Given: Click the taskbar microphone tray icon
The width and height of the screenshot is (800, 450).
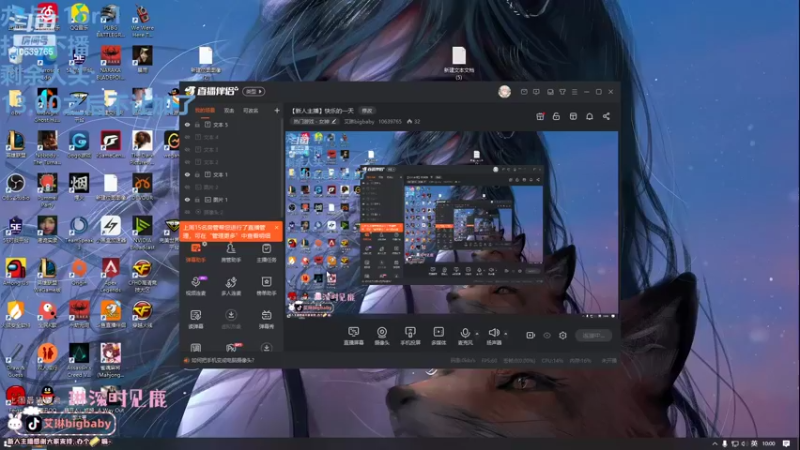Looking at the screenshot, I should click(724, 443).
